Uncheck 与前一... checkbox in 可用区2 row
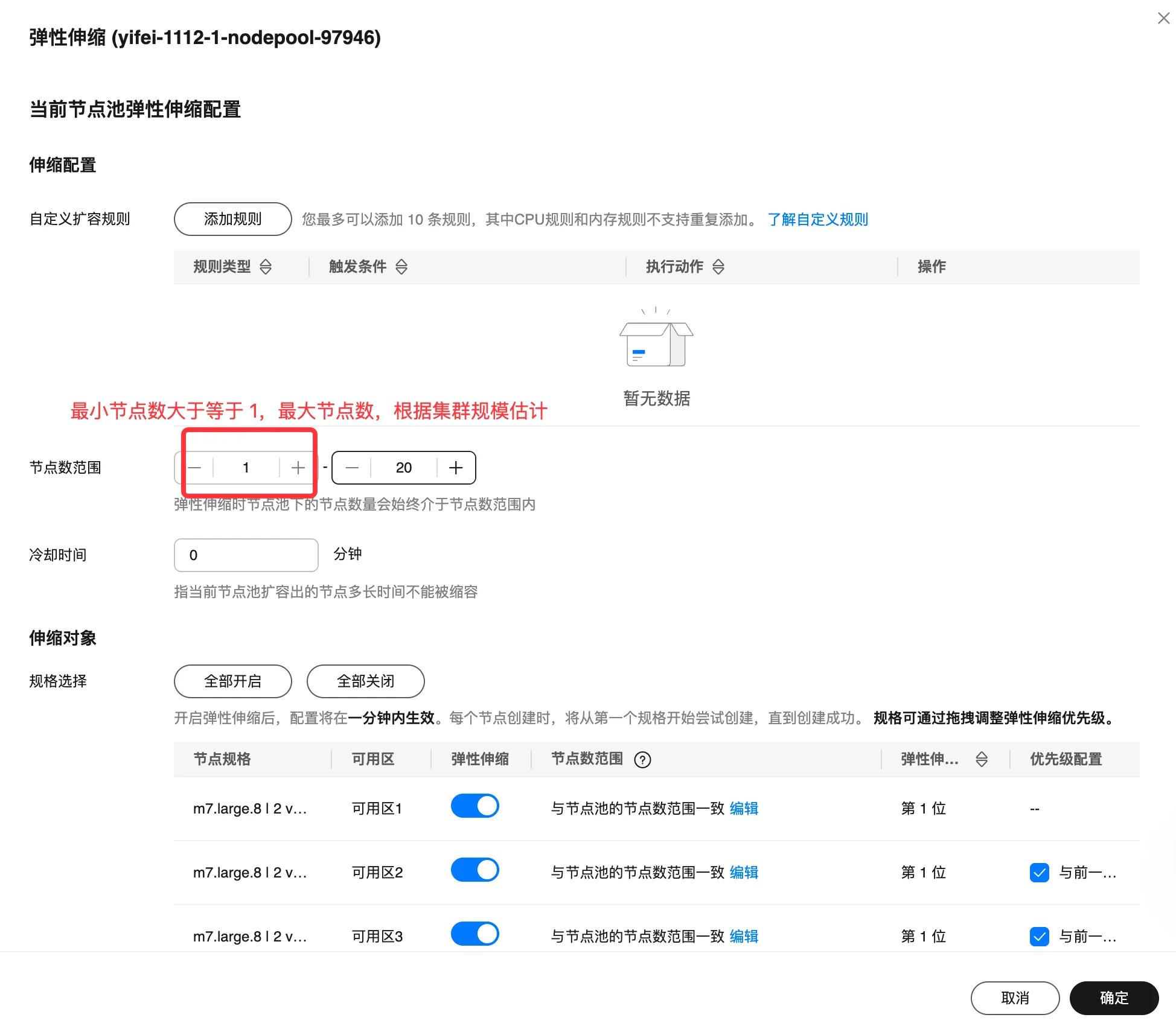 pyautogui.click(x=1039, y=873)
